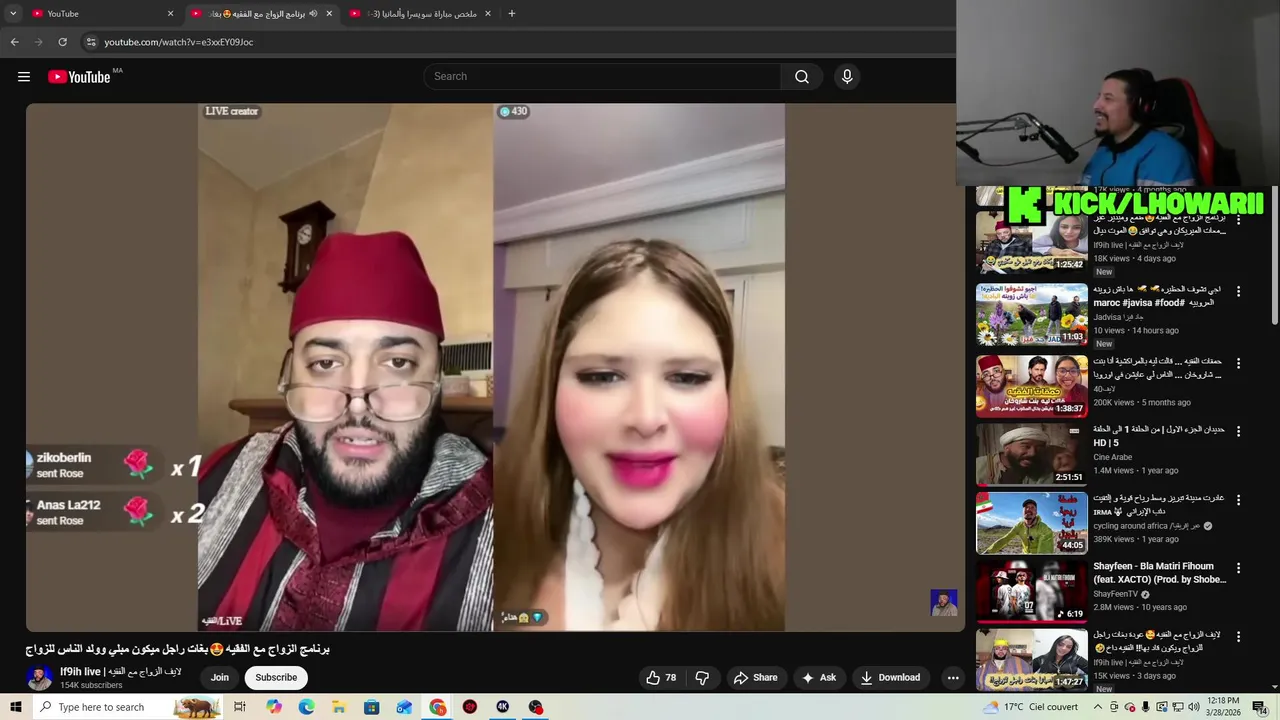Close the ملخص مباراة tab
The image size is (1280, 720).
point(488,14)
